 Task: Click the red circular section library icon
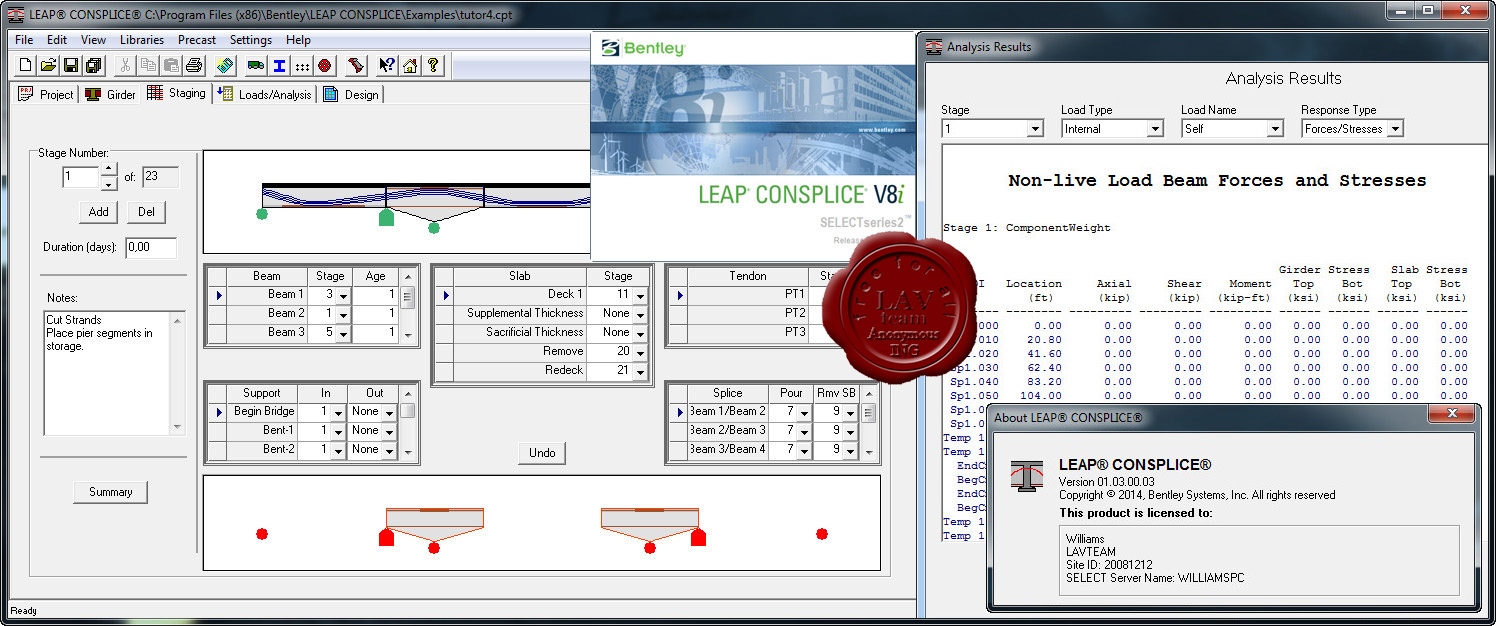point(324,66)
